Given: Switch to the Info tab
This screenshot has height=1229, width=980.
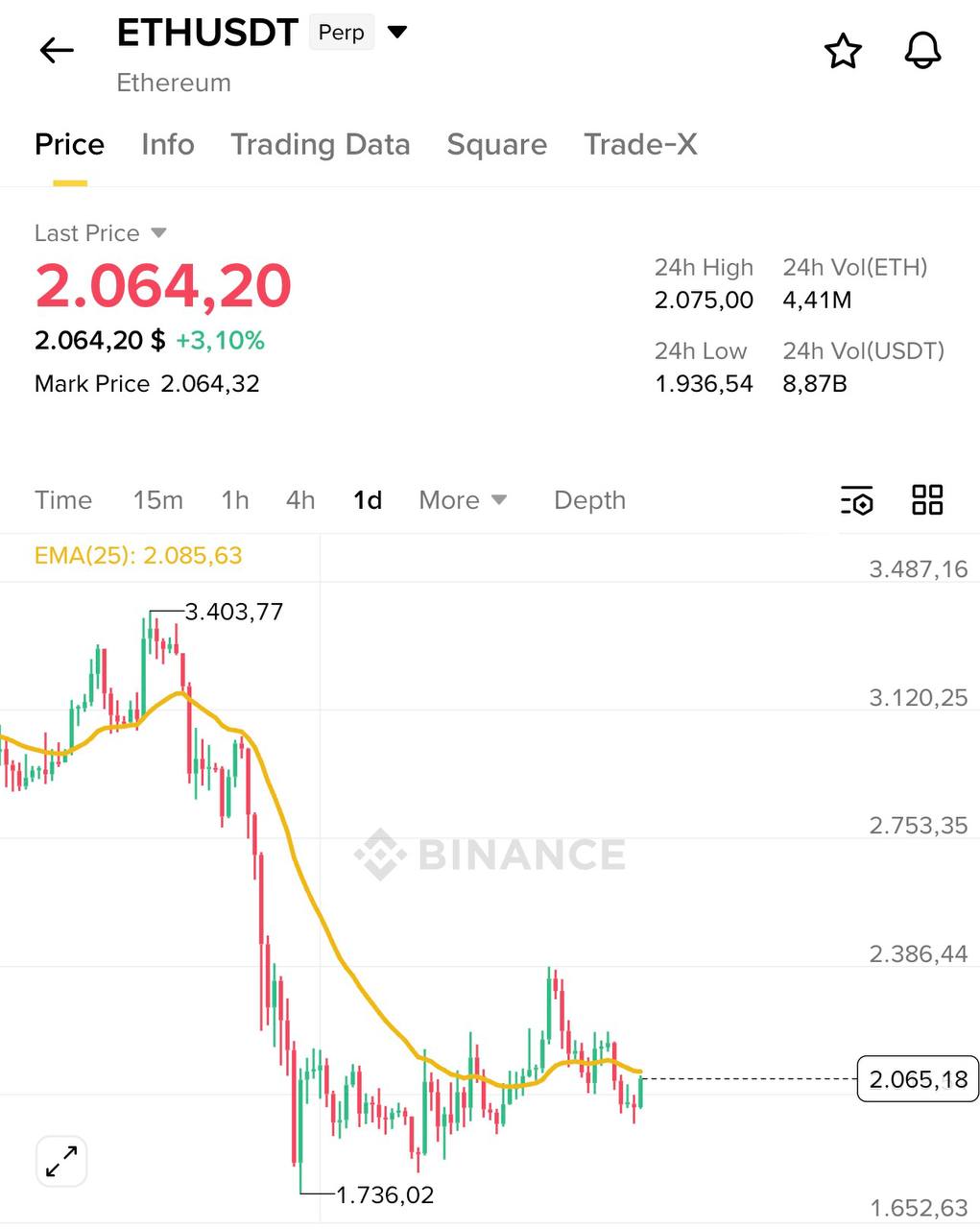Looking at the screenshot, I should coord(167,145).
